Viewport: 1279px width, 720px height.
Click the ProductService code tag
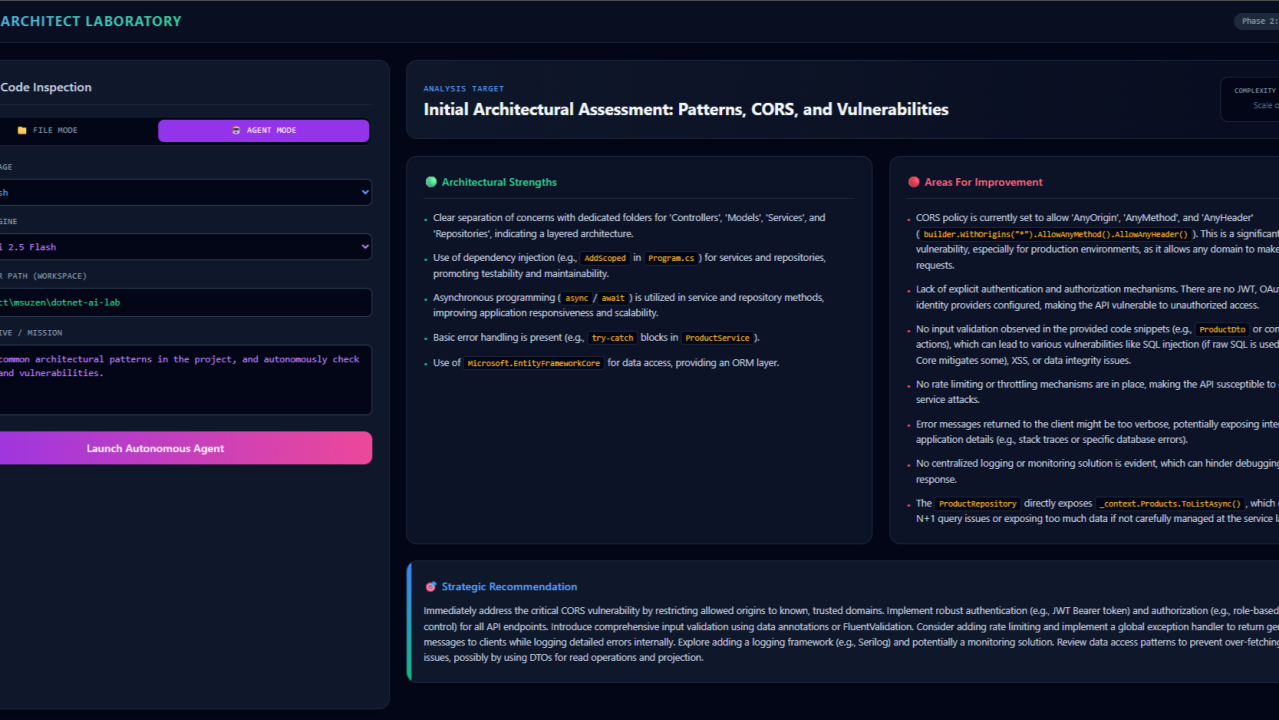tap(718, 338)
